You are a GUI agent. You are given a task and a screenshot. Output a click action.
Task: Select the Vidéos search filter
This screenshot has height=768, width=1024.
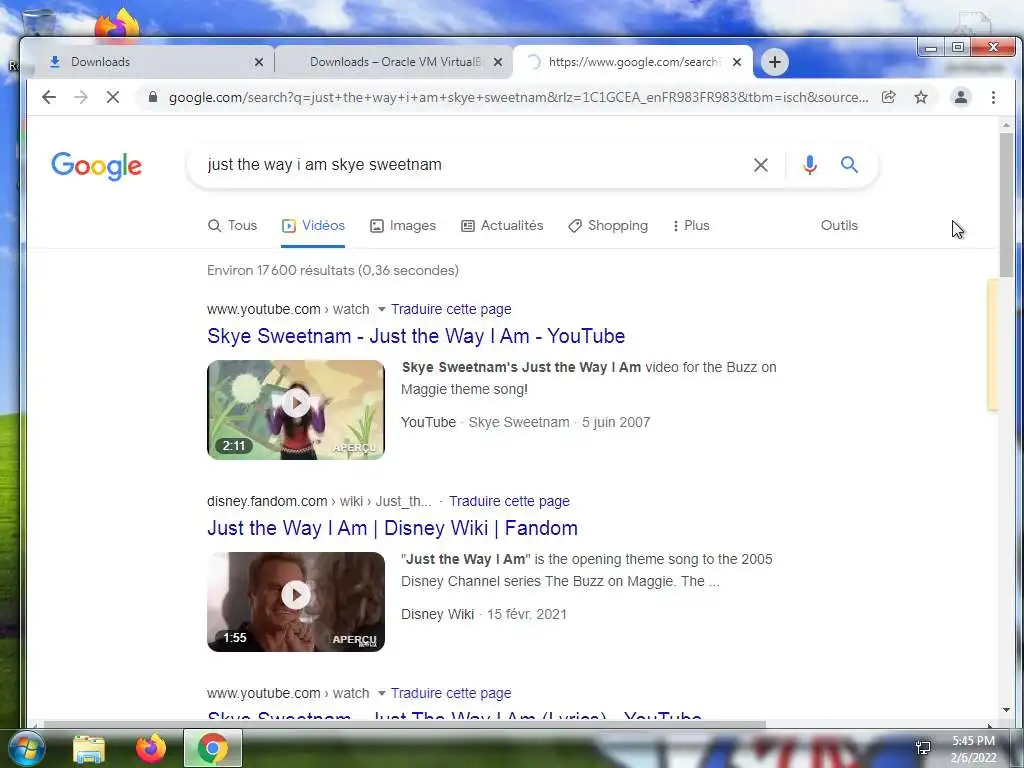(x=313, y=225)
